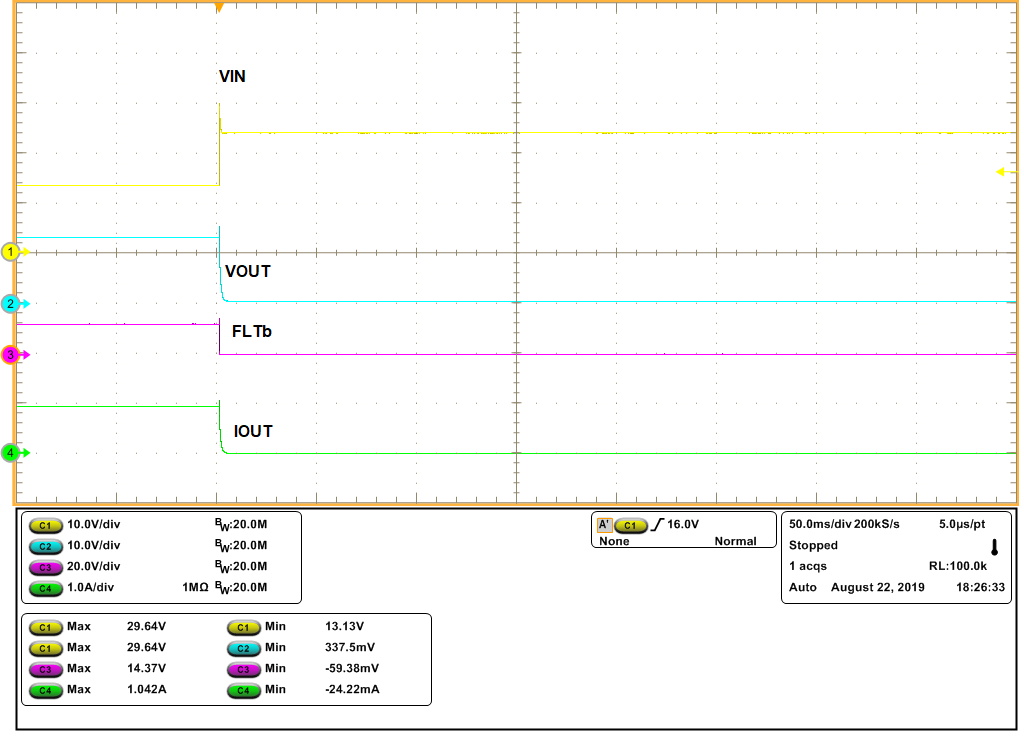
Task: Select the VIN waveform label
Action: click(234, 76)
